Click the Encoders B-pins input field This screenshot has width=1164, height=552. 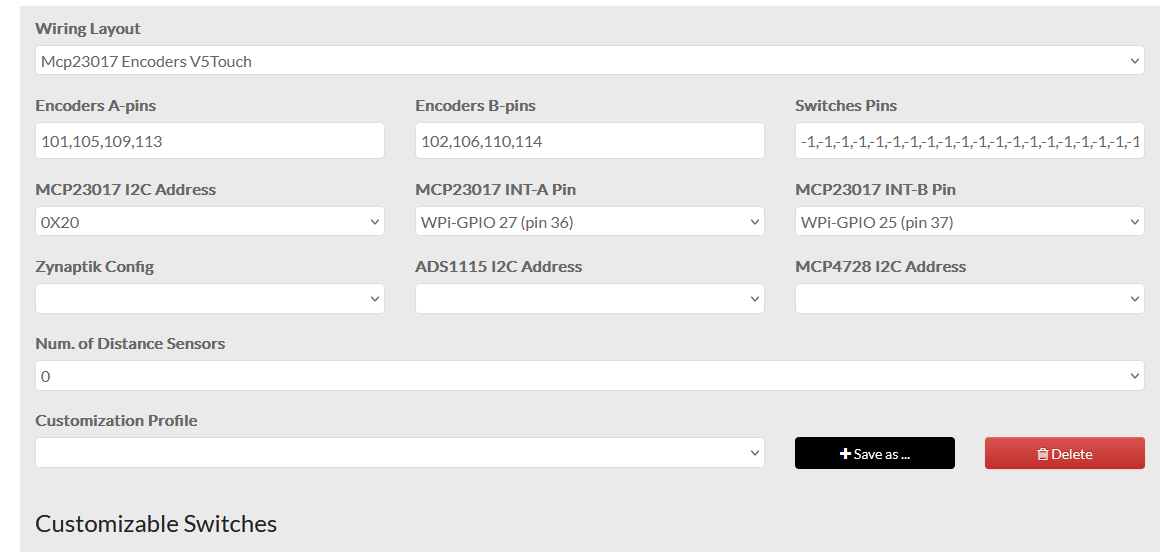589,141
